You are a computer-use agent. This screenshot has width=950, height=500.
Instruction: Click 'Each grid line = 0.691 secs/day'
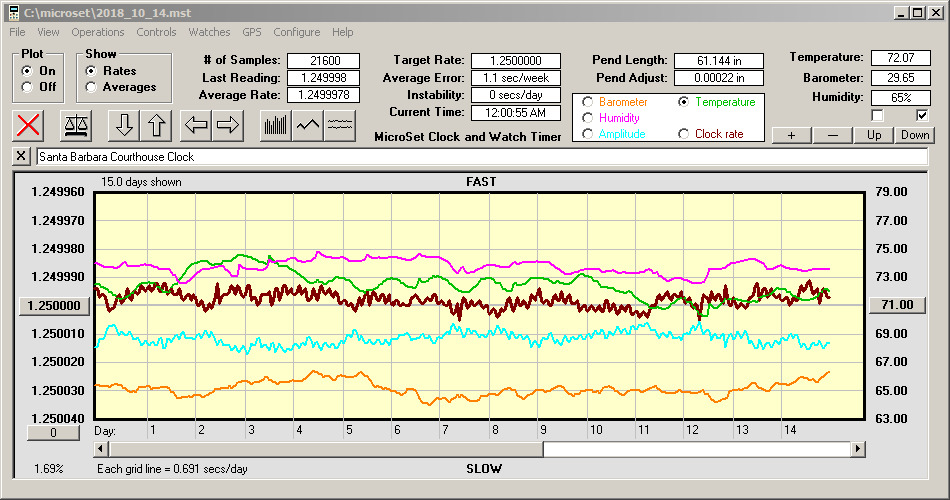[x=172, y=468]
